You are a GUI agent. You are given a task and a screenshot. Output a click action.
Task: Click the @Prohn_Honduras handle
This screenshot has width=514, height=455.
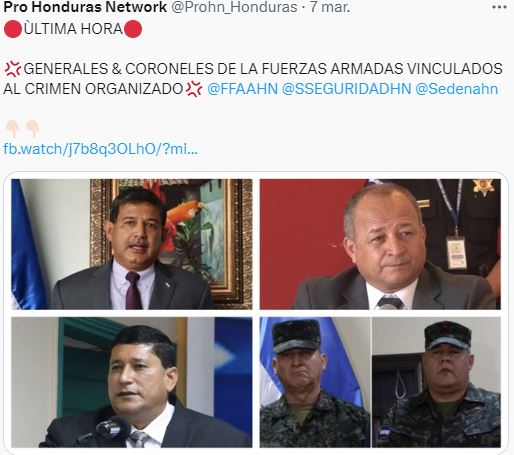click(x=234, y=7)
